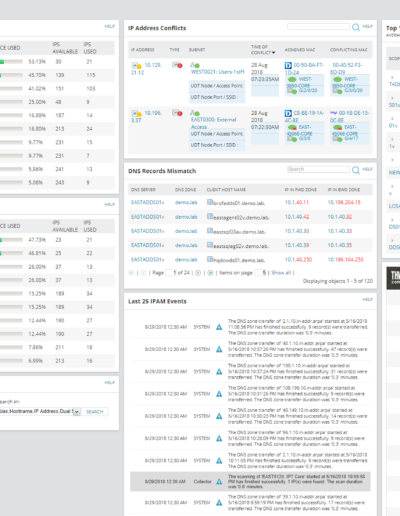Click the host icon beside hqdcwds01.demo.lab.
Viewport: 400px width, 516px height.
(210, 259)
